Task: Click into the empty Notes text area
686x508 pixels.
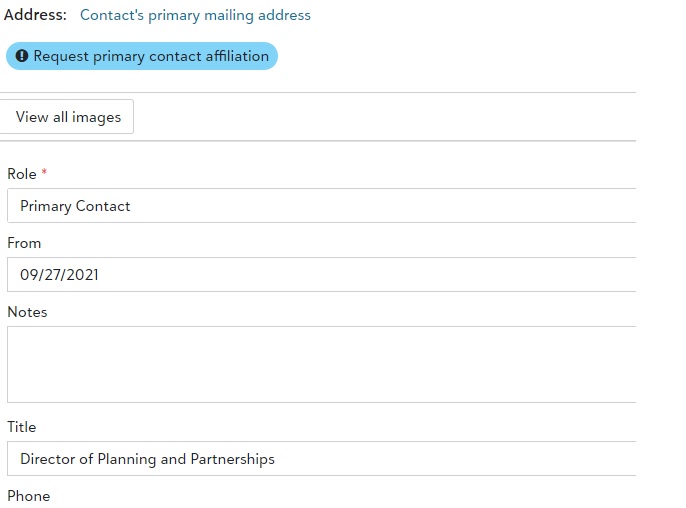Action: pyautogui.click(x=320, y=364)
